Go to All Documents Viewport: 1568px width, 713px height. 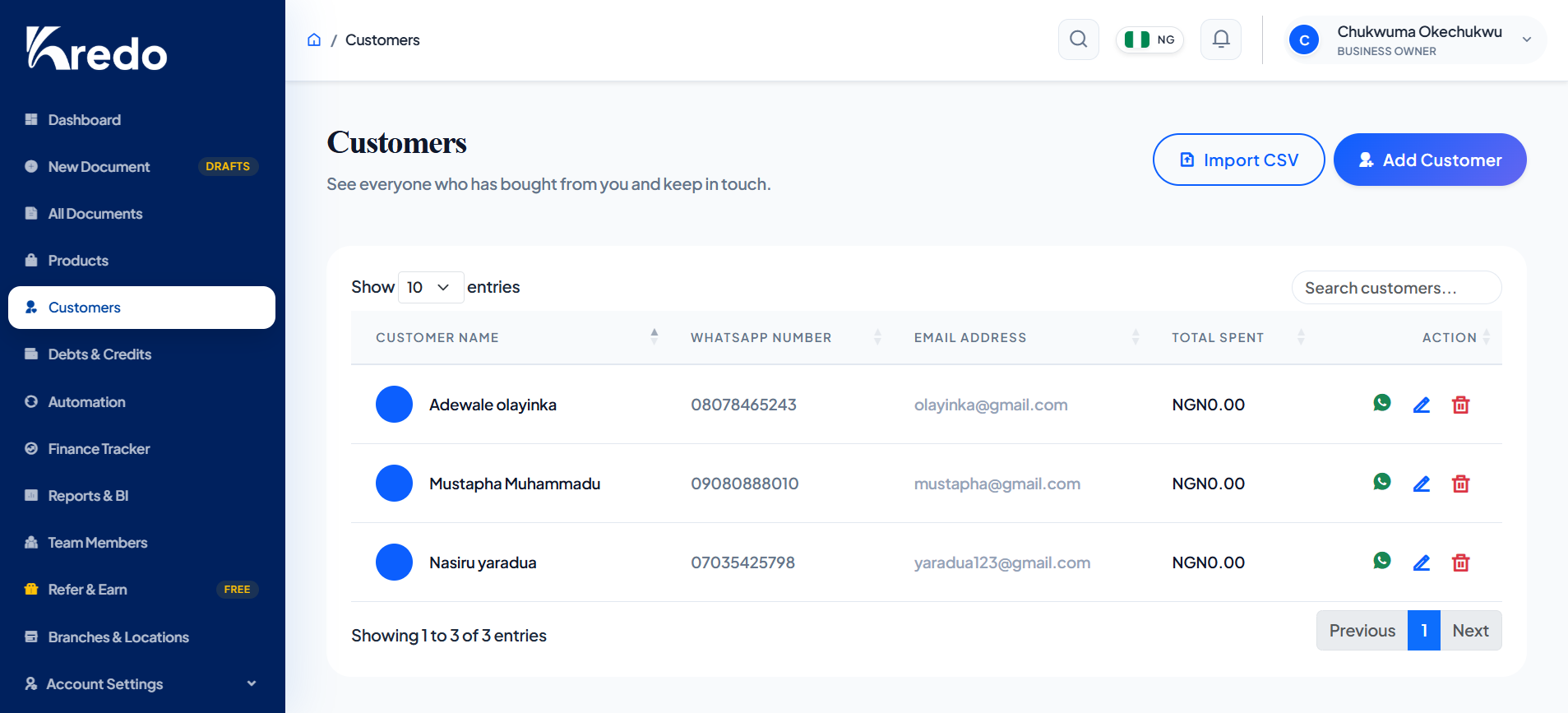141,214
